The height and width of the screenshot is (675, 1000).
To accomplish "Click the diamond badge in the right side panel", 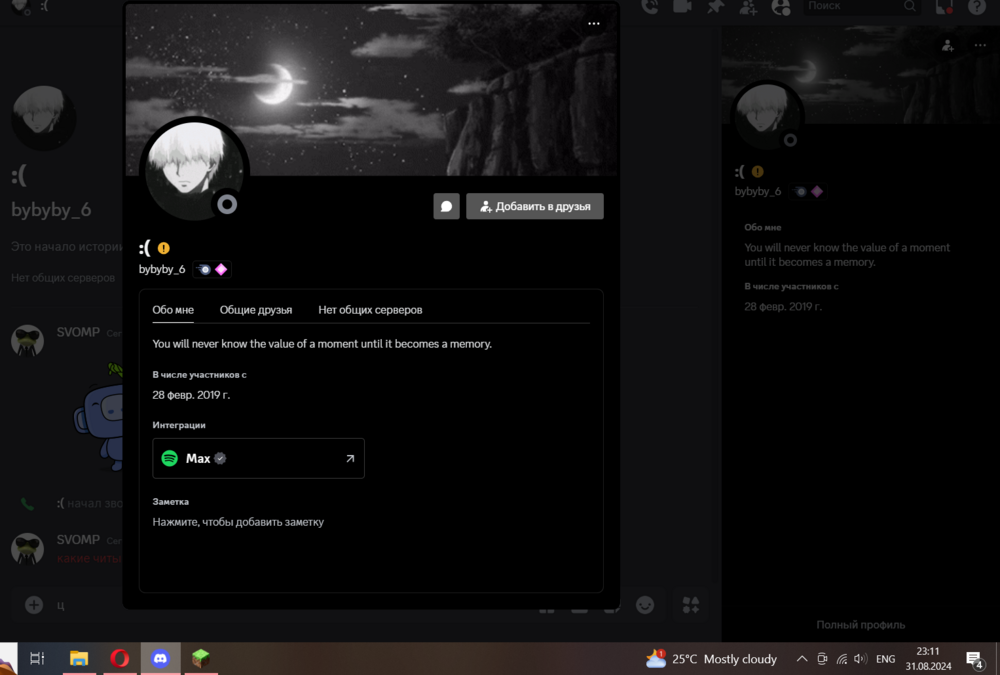I will 817,191.
